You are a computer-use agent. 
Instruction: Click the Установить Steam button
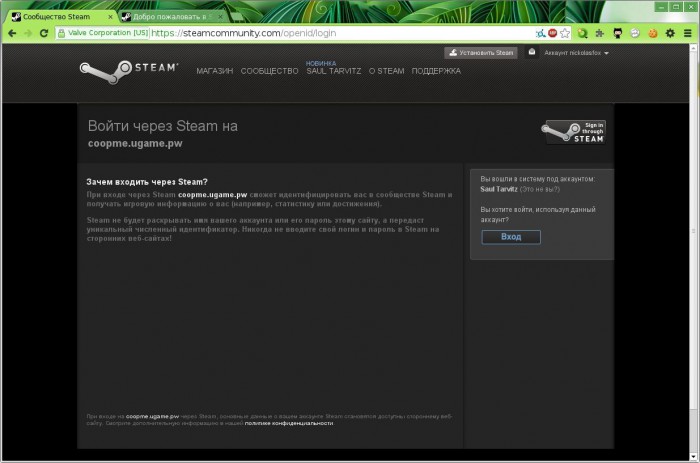point(481,53)
